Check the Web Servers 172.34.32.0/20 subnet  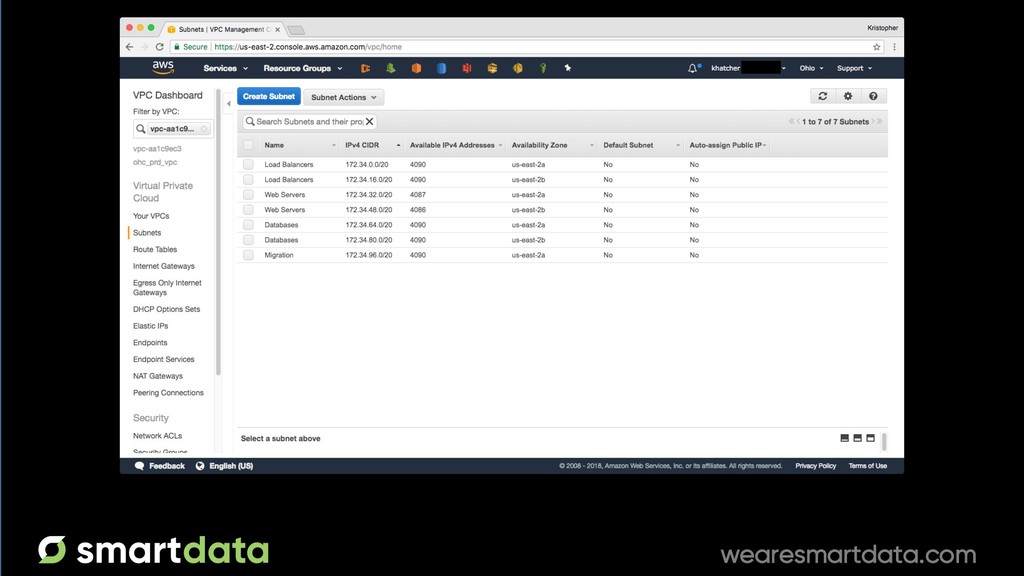(248, 195)
